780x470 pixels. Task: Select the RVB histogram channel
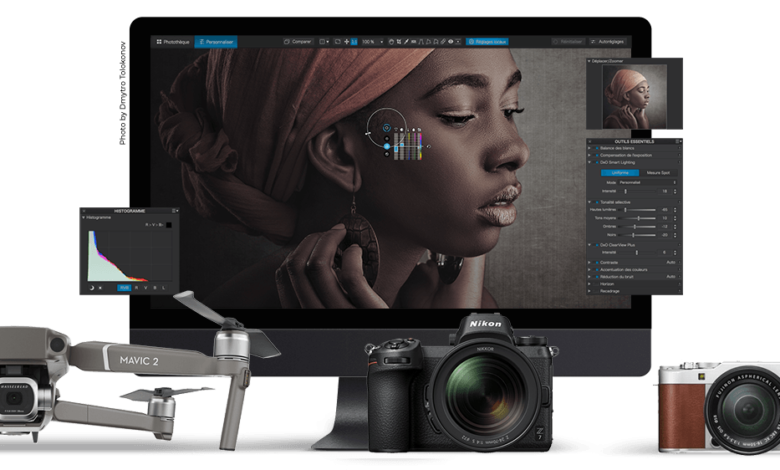point(124,287)
